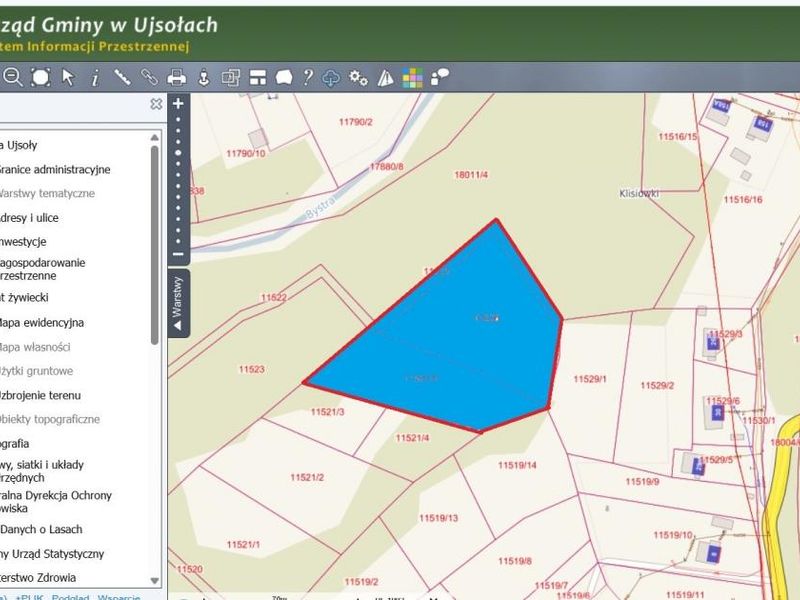Image resolution: width=800 pixels, height=600 pixels.
Task: Open the overlapping windows compare tool
Action: point(231,78)
